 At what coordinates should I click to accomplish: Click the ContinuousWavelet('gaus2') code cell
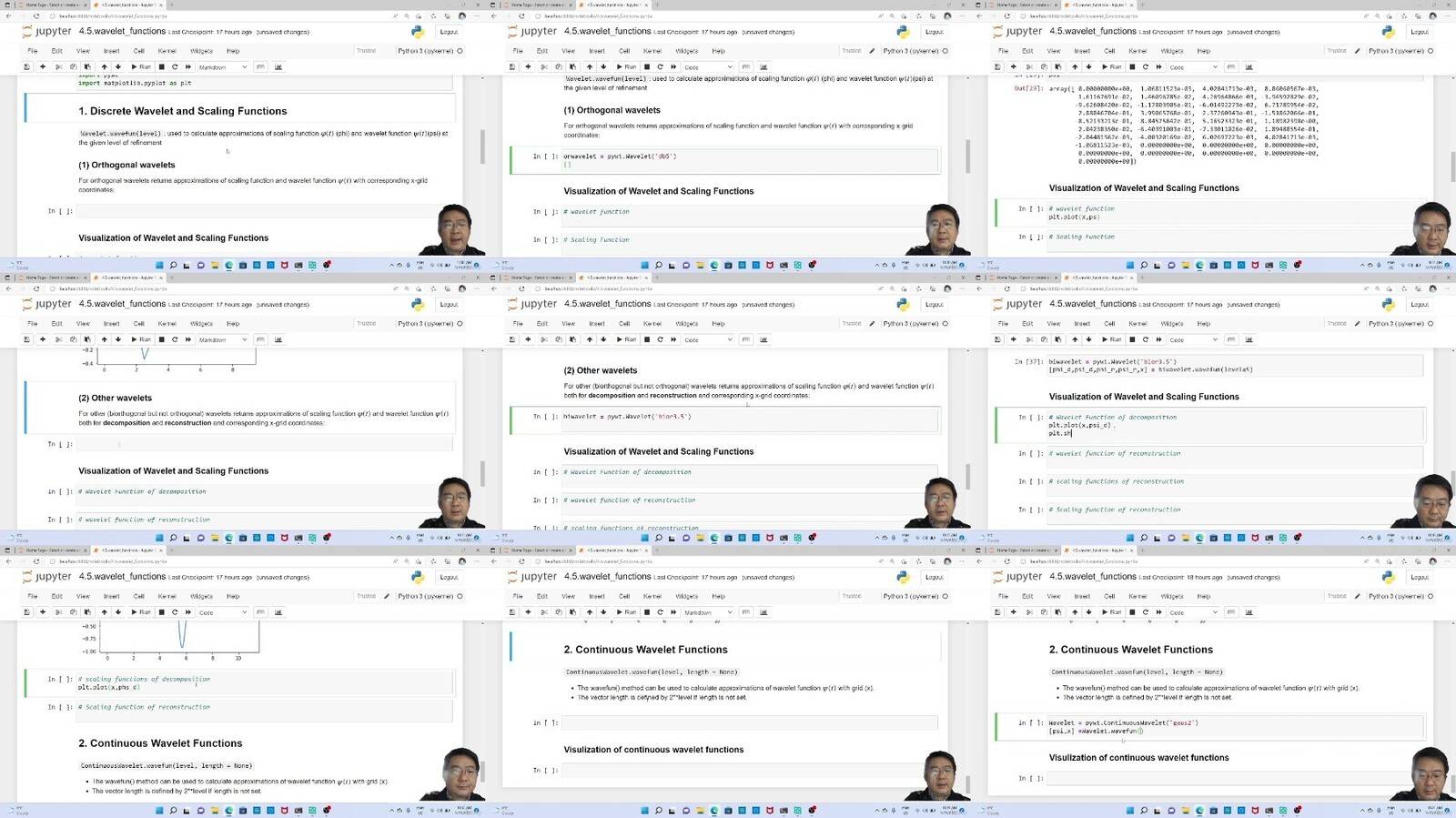pyautogui.click(x=1235, y=727)
